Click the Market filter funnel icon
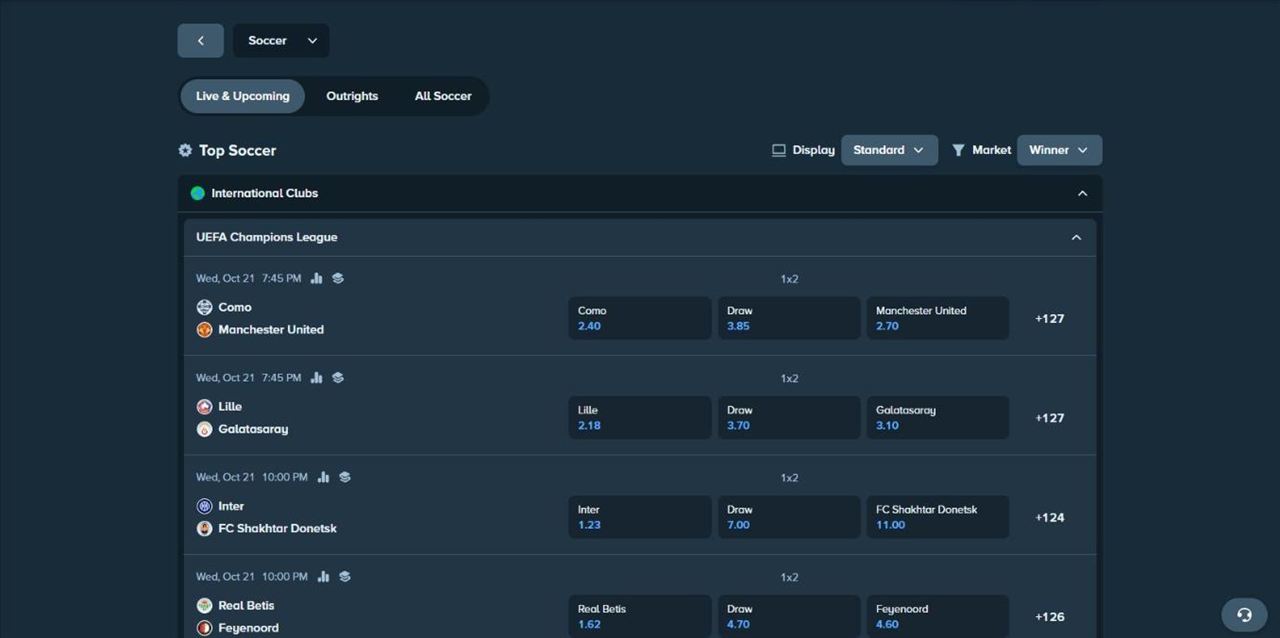The height and width of the screenshot is (638, 1280). pyautogui.click(x=958, y=150)
